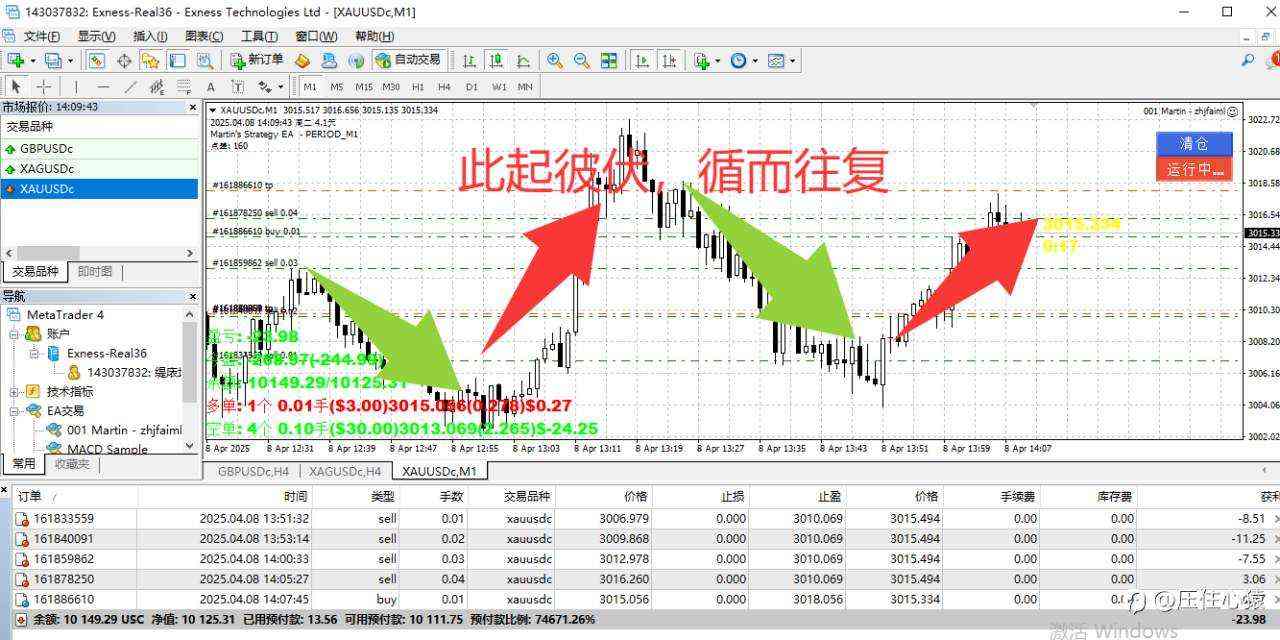1280x640 pixels.
Task: Select the horizontal line drawing tool
Action: (x=103, y=86)
